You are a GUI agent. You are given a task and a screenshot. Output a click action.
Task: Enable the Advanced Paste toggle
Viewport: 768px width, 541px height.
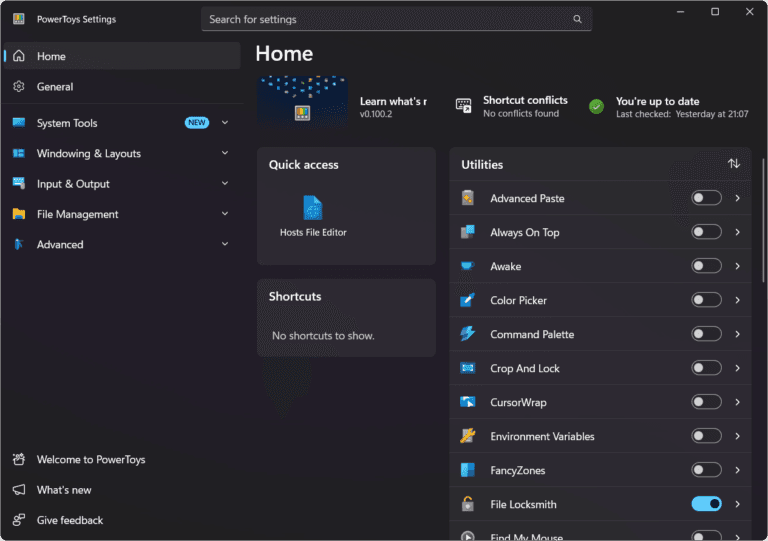pos(706,198)
